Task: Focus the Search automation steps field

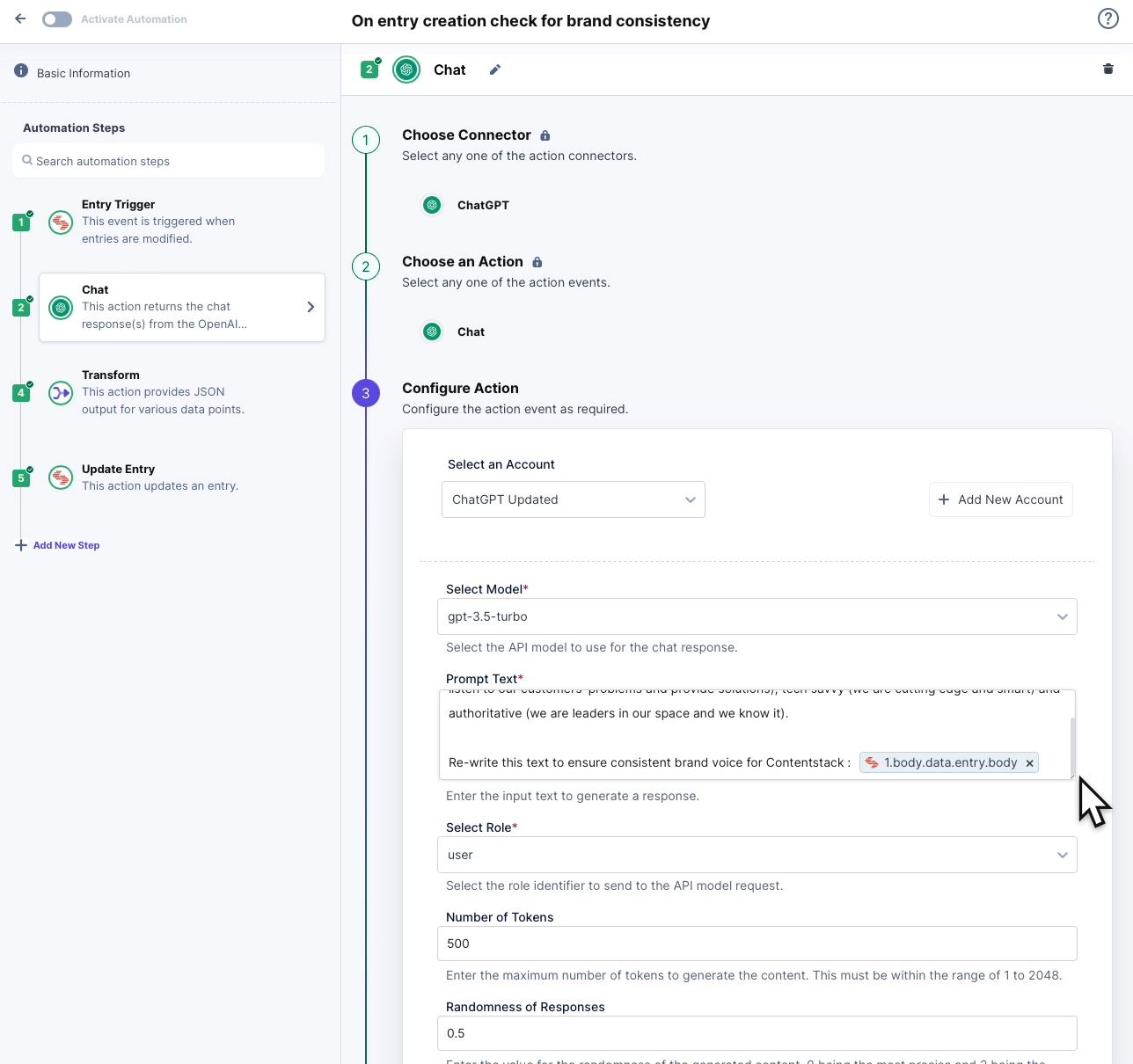Action: pyautogui.click(x=169, y=161)
